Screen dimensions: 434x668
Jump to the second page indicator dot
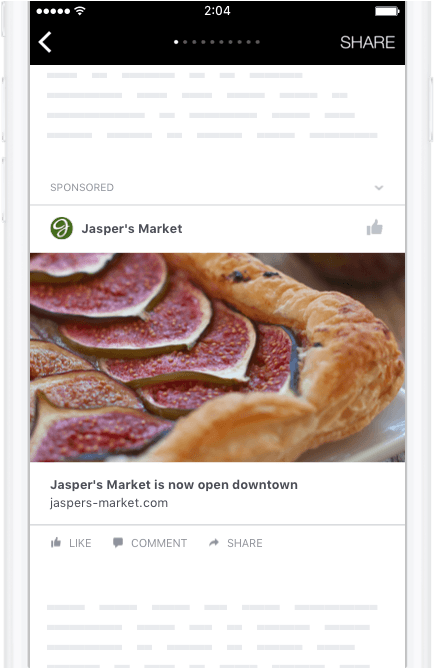click(185, 42)
